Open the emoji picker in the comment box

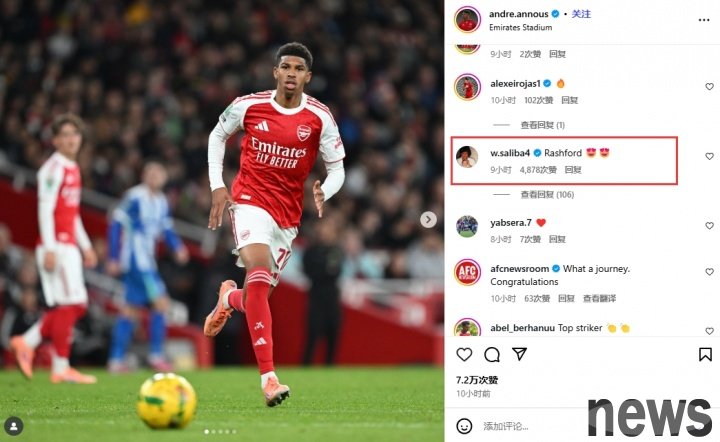(x=464, y=426)
